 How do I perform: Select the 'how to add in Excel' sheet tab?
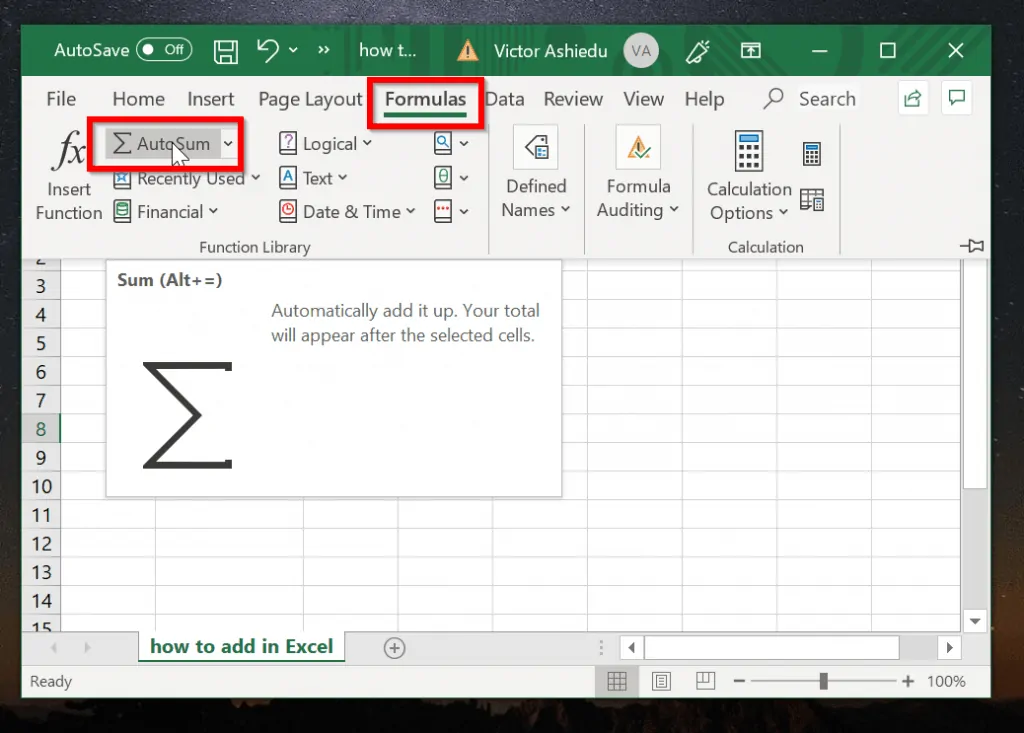click(x=241, y=646)
